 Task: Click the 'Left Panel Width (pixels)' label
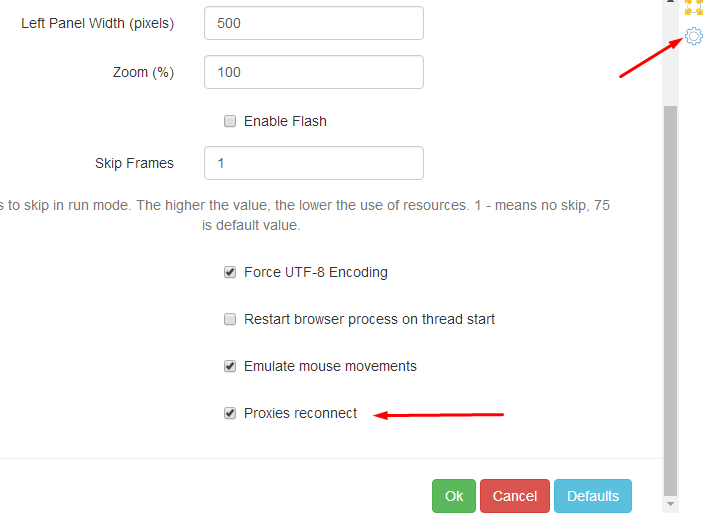[x=98, y=23]
